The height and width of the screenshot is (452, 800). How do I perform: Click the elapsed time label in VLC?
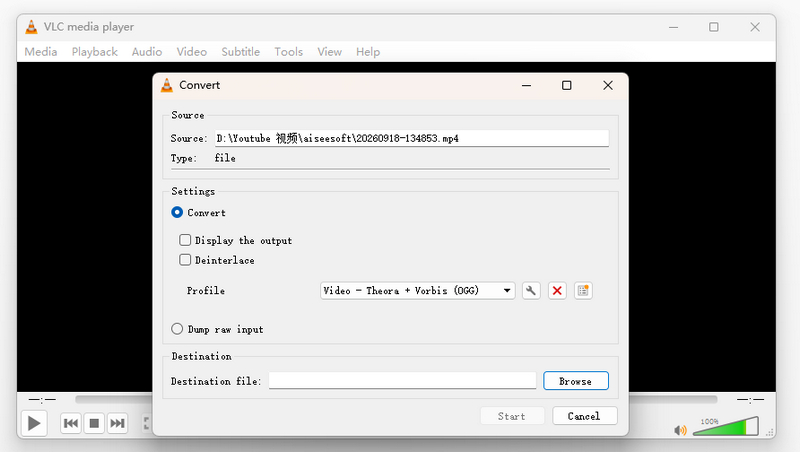tap(42, 399)
